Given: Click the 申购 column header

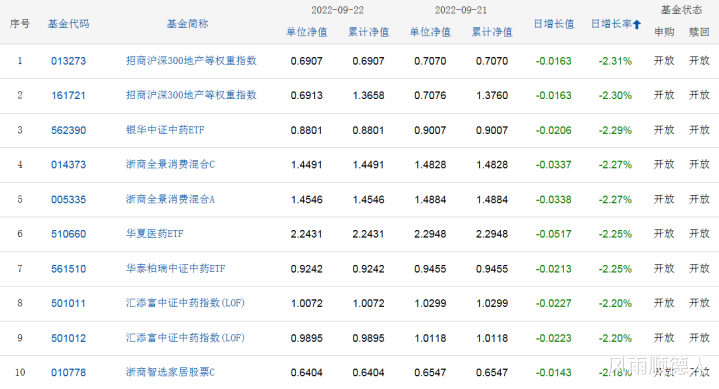Looking at the screenshot, I should coord(664,32).
